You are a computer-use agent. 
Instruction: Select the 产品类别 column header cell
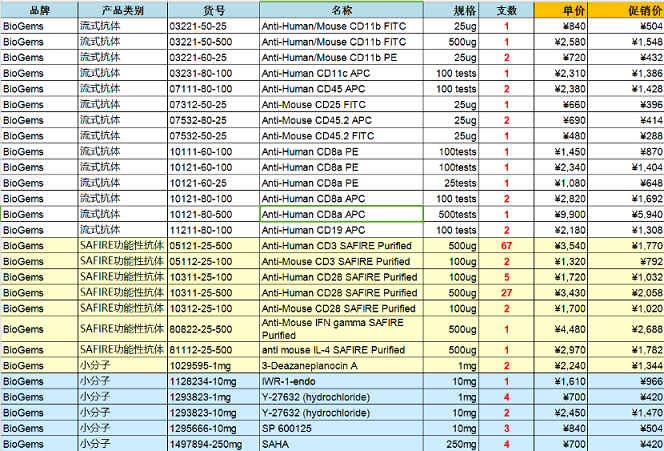(x=123, y=10)
